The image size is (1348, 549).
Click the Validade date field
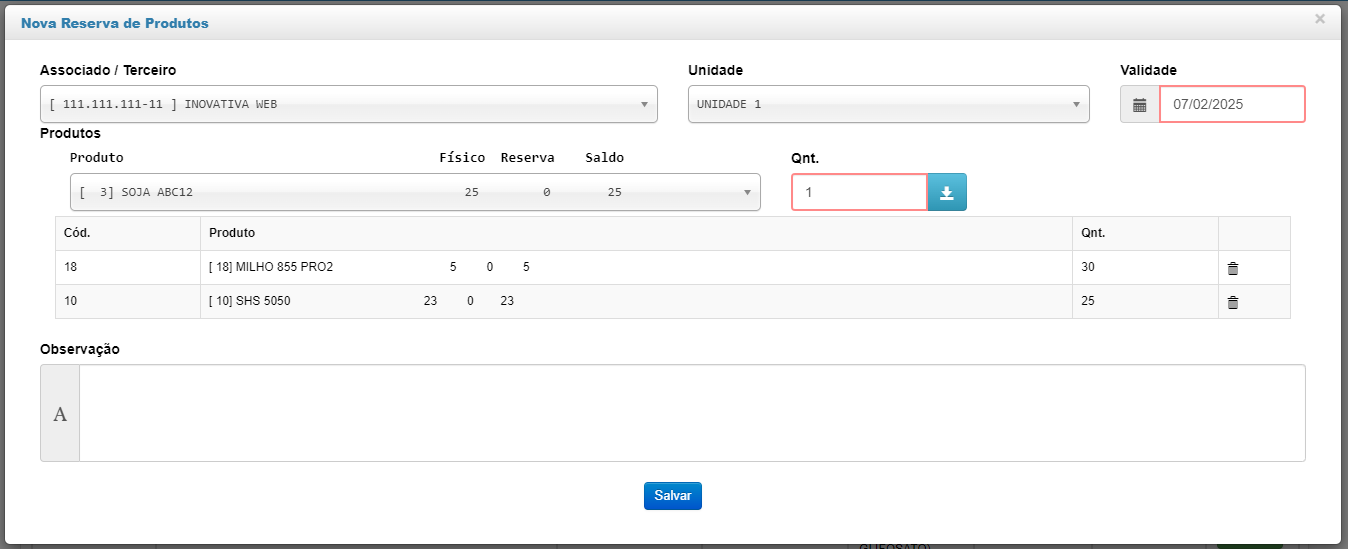point(1232,104)
